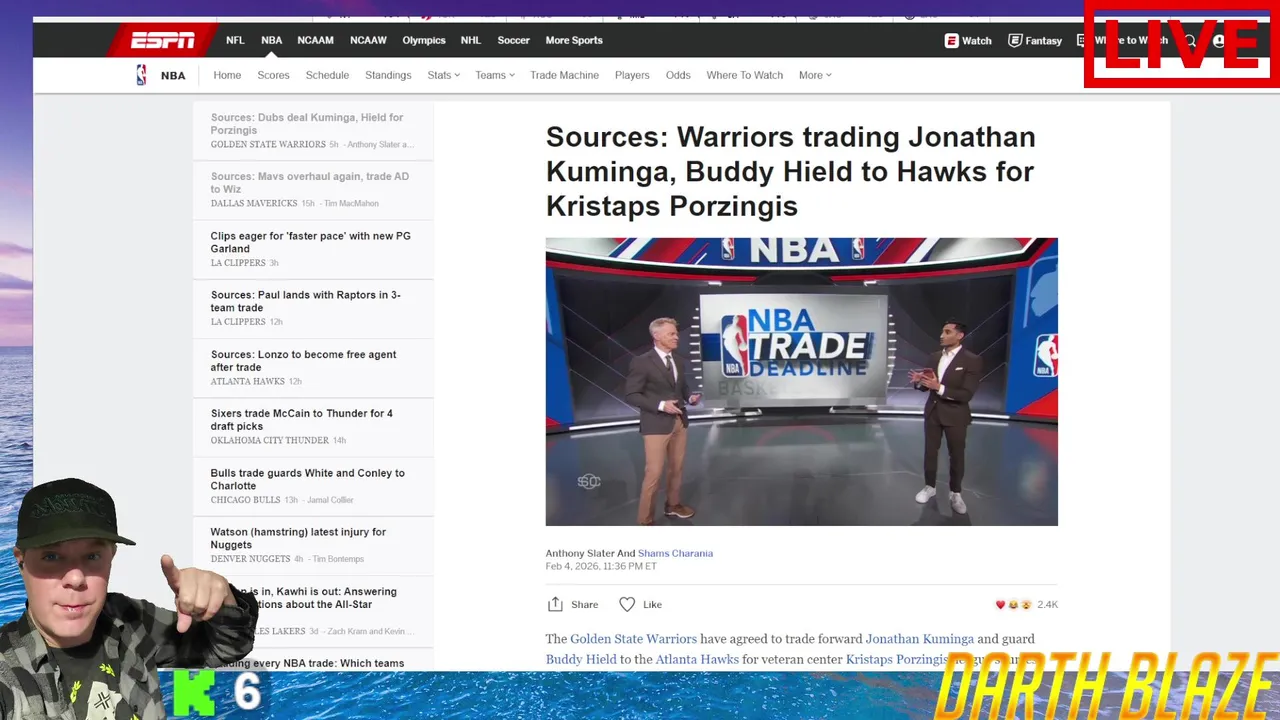
Task: Click the Share icon below byline
Action: [x=555, y=604]
